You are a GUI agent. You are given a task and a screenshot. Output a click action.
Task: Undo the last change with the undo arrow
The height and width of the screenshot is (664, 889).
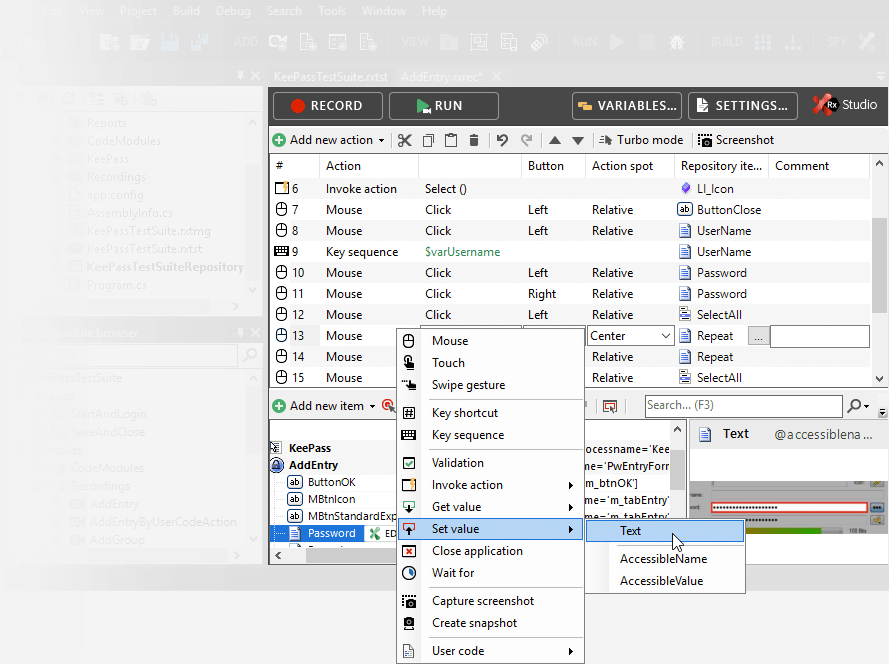502,140
